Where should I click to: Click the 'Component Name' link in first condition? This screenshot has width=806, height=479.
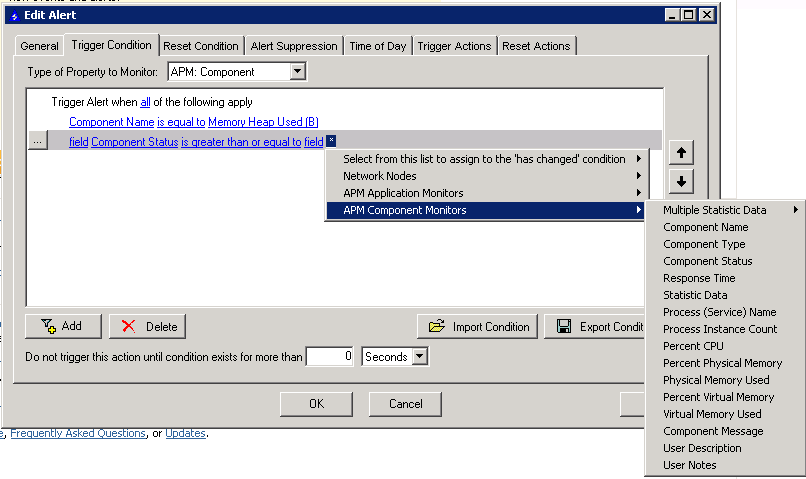click(x=112, y=122)
